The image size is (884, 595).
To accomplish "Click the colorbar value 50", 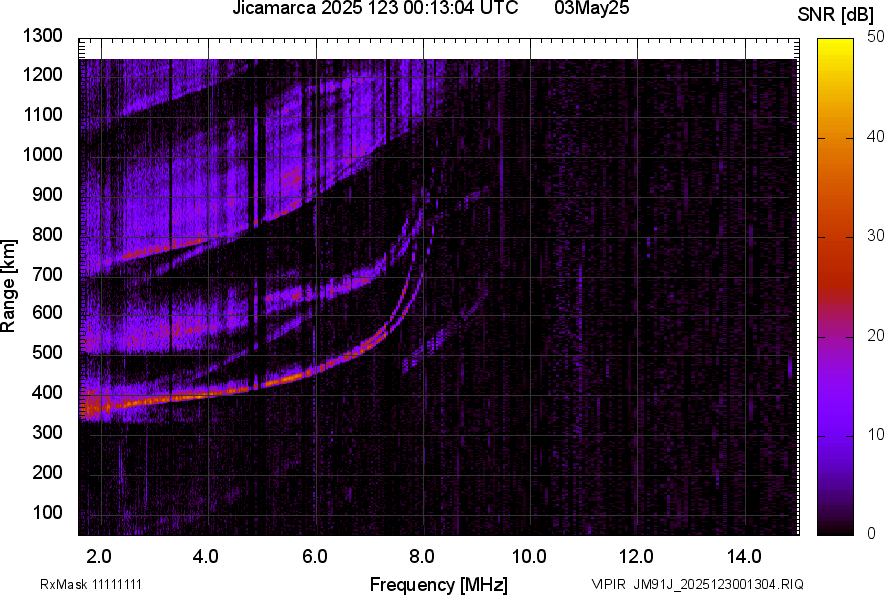I will [876, 37].
